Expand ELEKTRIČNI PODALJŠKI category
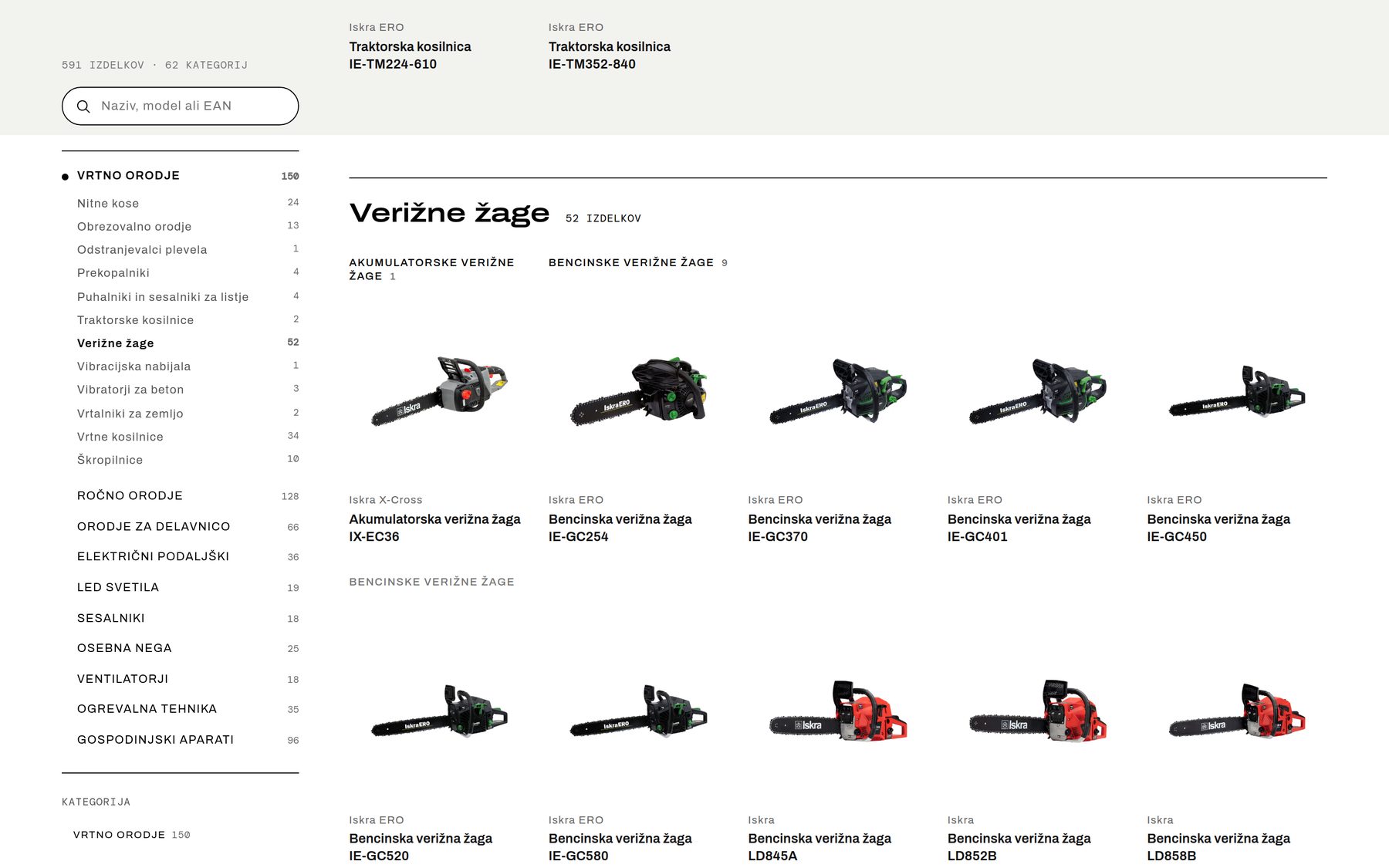Viewport: 1389px width, 868px height. tap(188, 556)
